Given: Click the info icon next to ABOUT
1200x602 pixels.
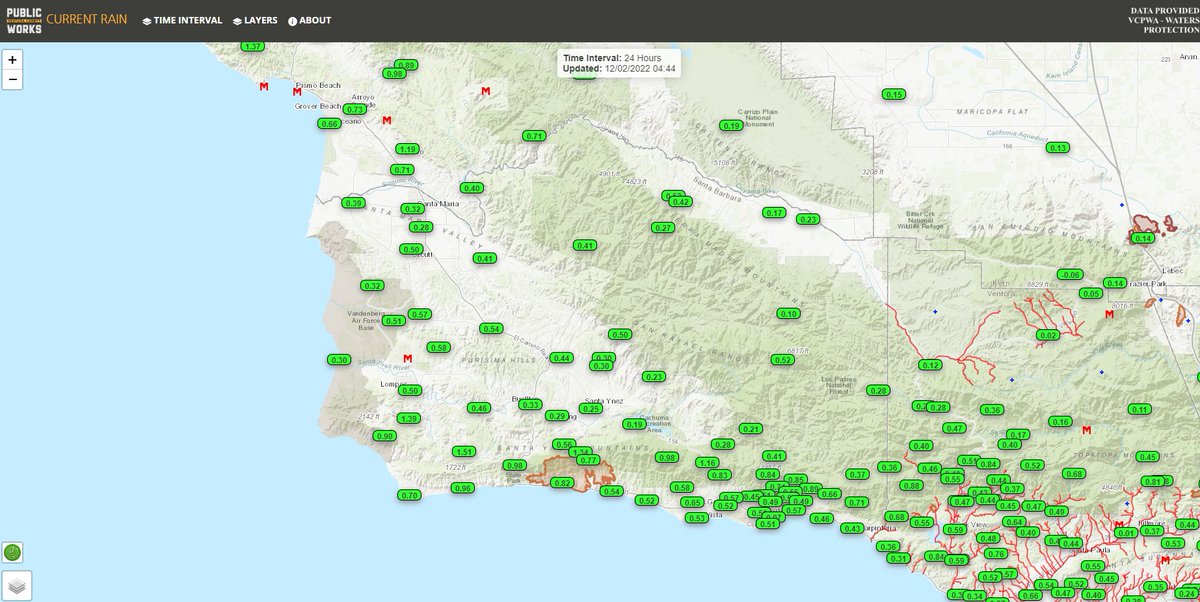Looking at the screenshot, I should coord(291,20).
